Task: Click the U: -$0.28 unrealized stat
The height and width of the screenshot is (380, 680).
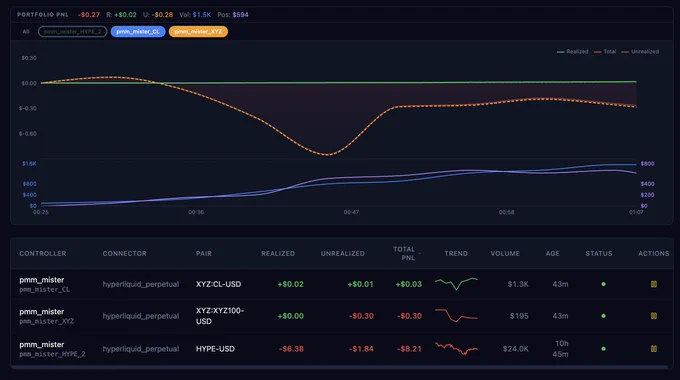Action: coord(158,15)
